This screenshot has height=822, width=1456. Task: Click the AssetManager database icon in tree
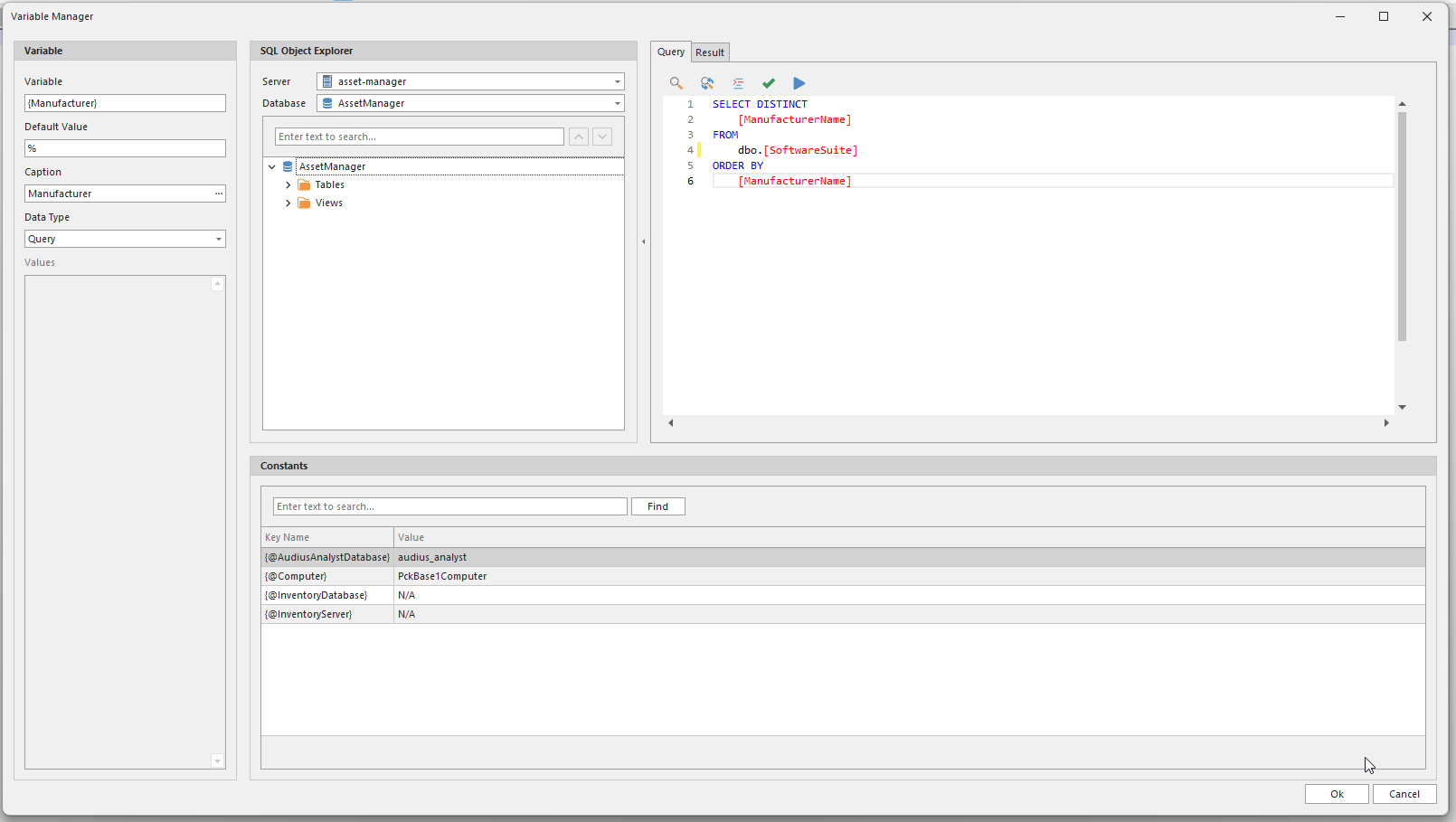(288, 166)
